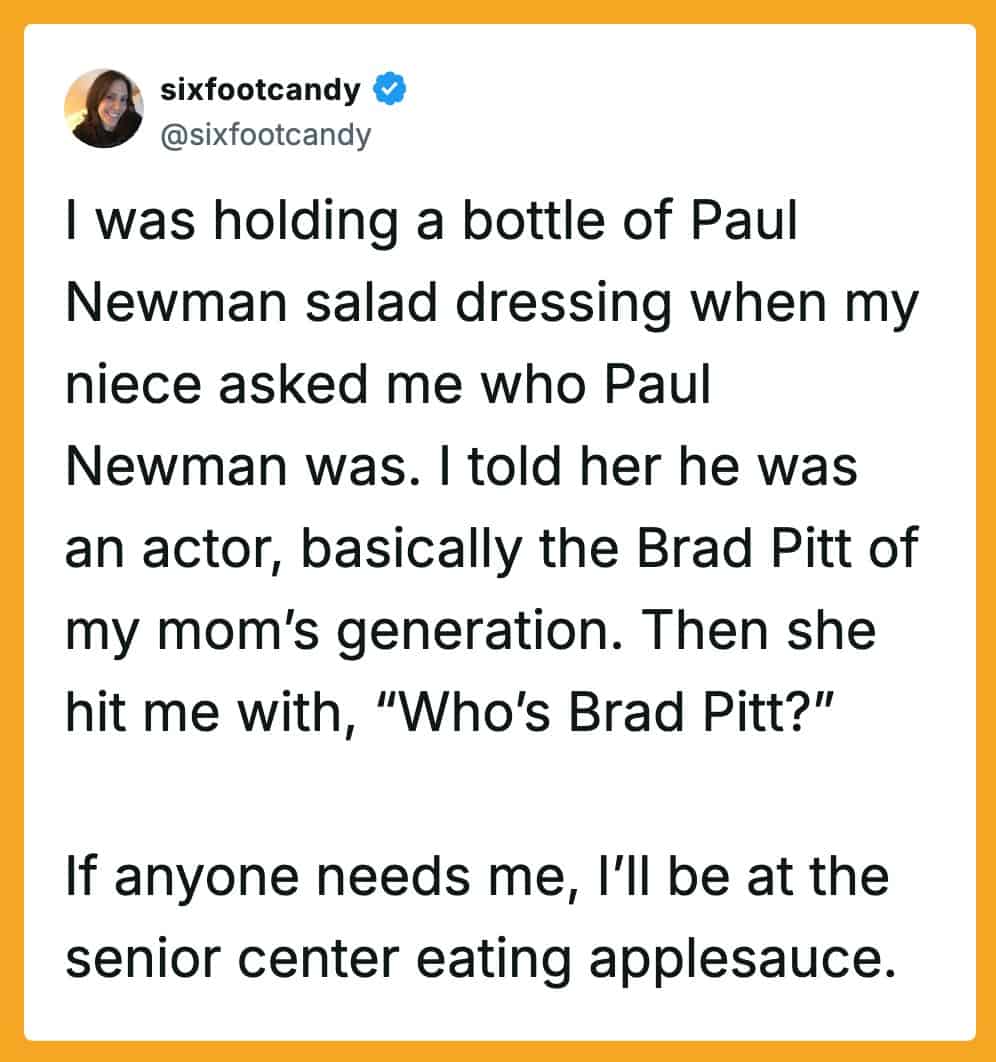Click the blue verified checkmark badge
This screenshot has height=1062, width=996.
pos(388,90)
